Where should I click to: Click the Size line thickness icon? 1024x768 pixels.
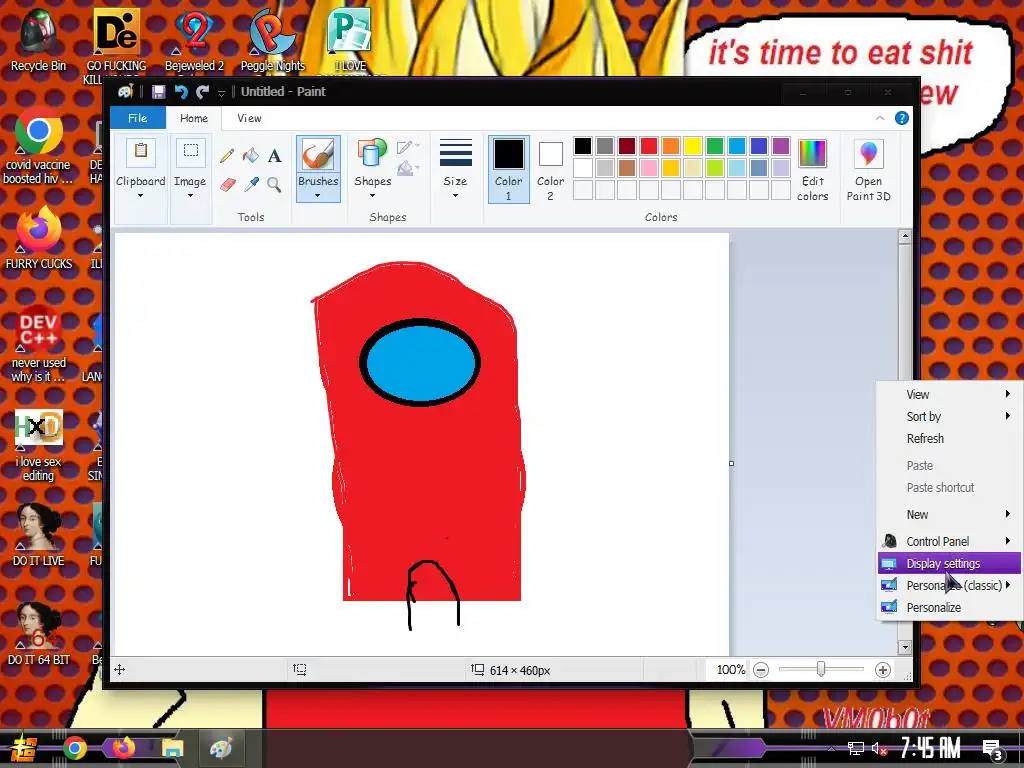(455, 154)
